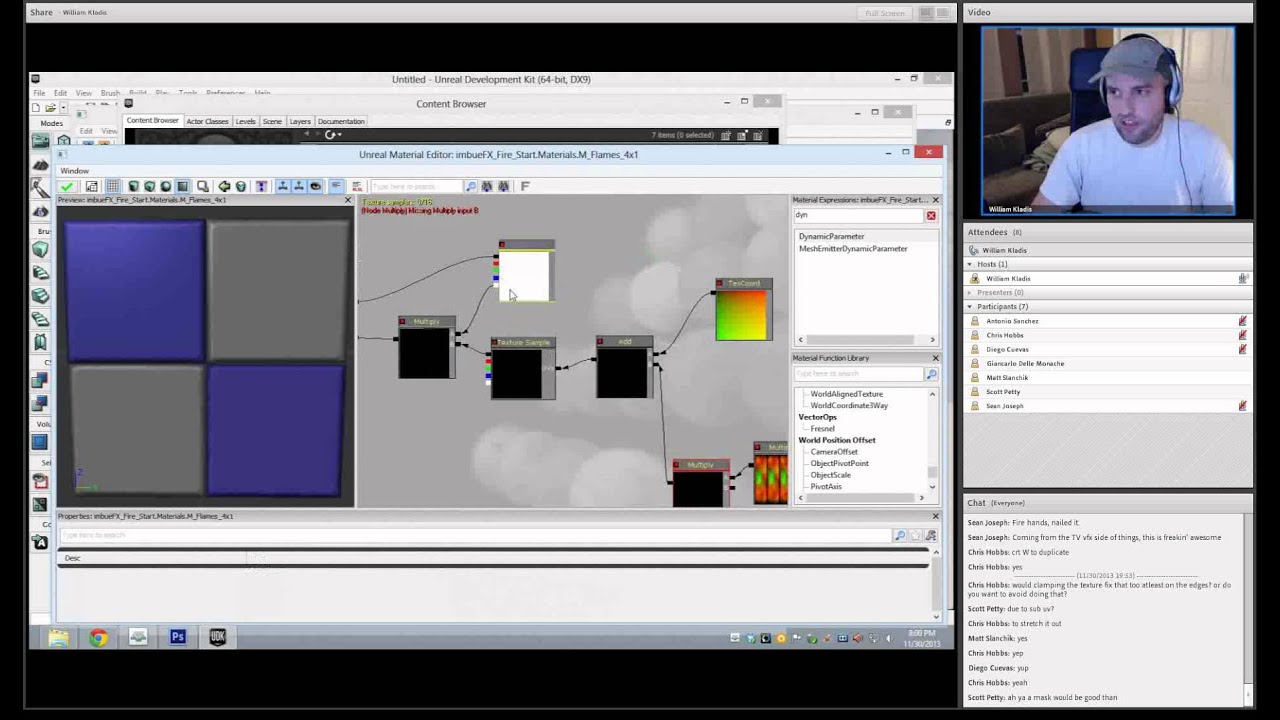The image size is (1280, 720).
Task: Click the Material Expressions filter field
Action: (x=859, y=216)
